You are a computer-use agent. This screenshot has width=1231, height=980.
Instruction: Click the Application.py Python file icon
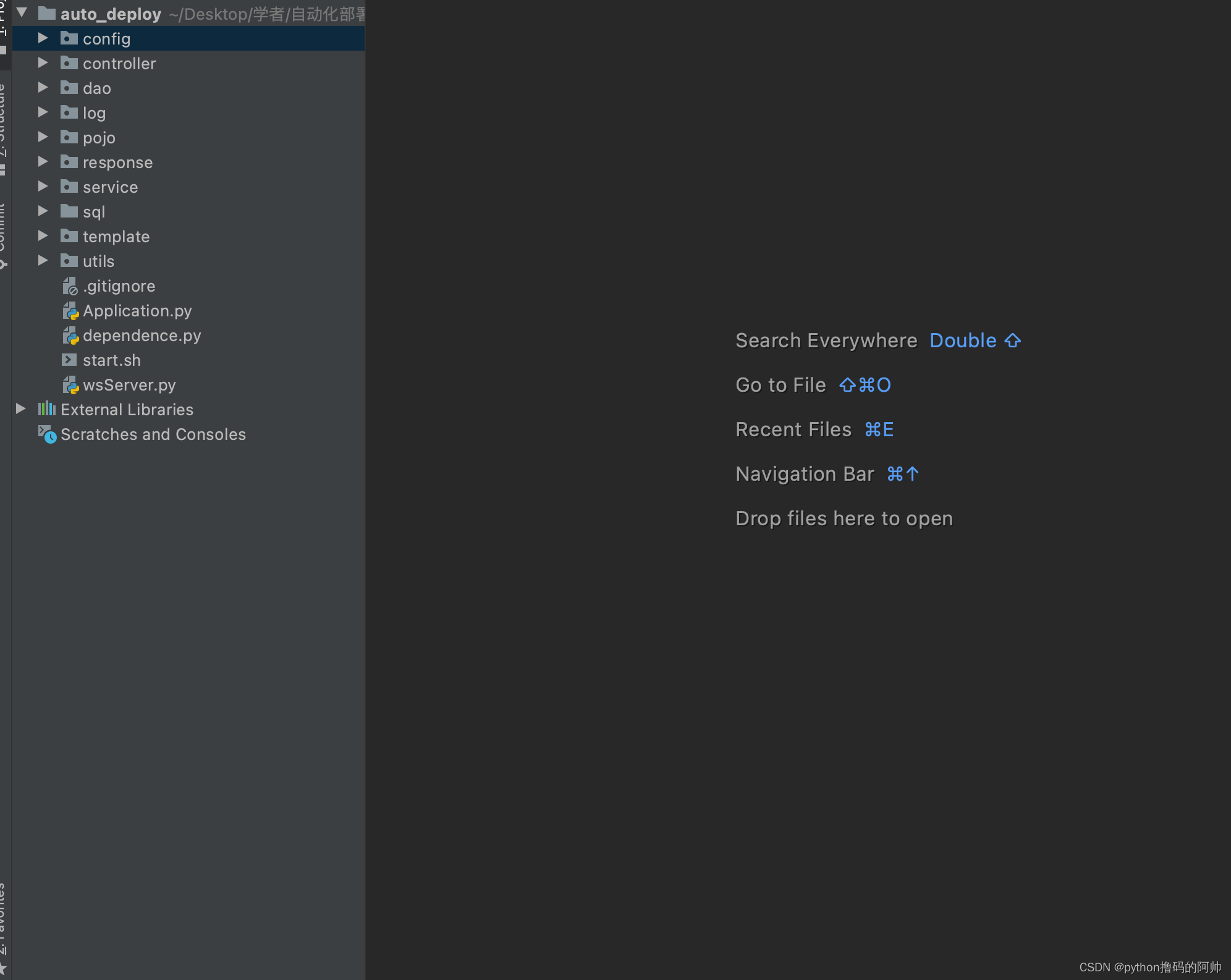[70, 311]
